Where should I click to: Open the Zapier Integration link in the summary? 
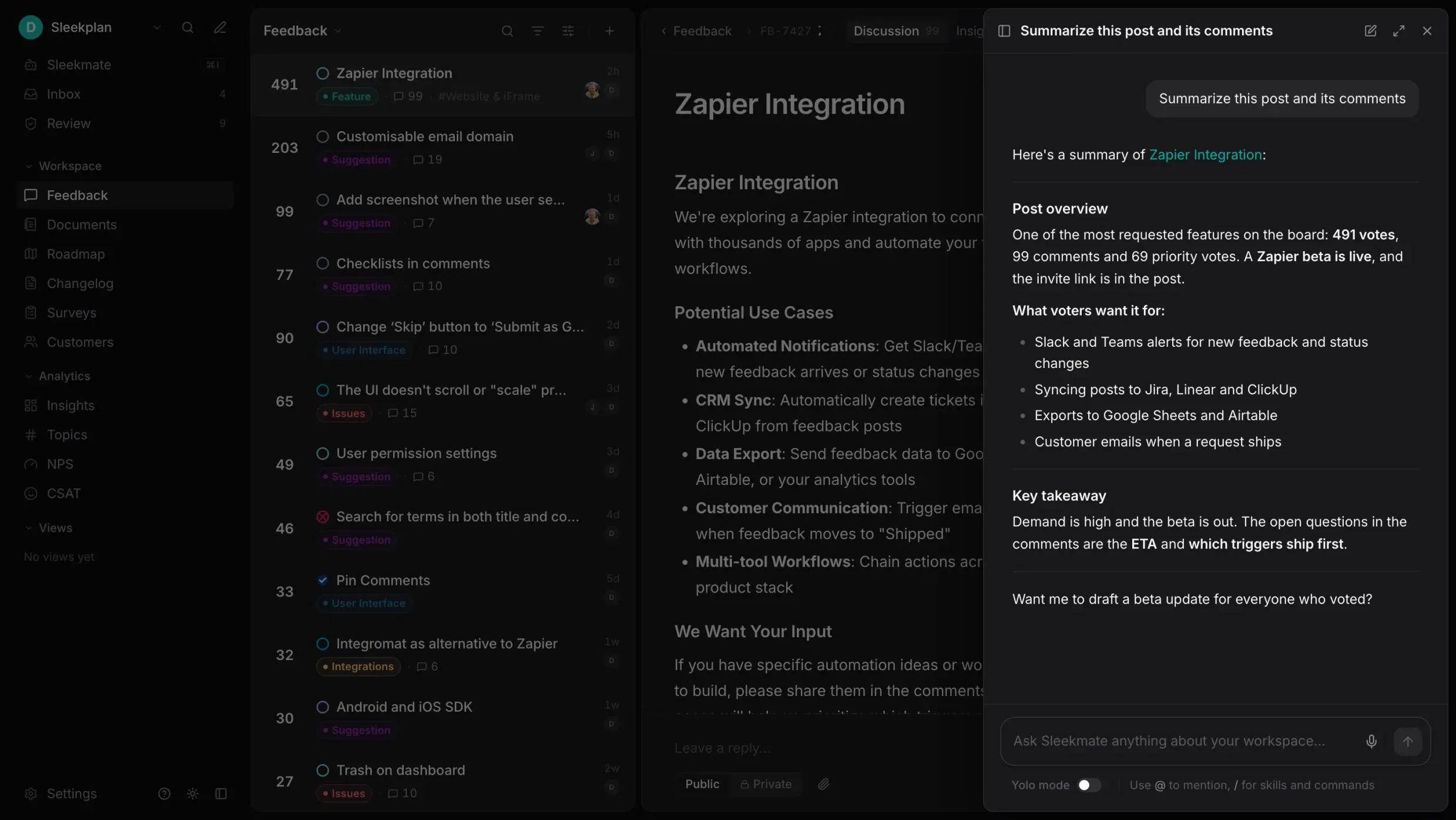[1205, 155]
